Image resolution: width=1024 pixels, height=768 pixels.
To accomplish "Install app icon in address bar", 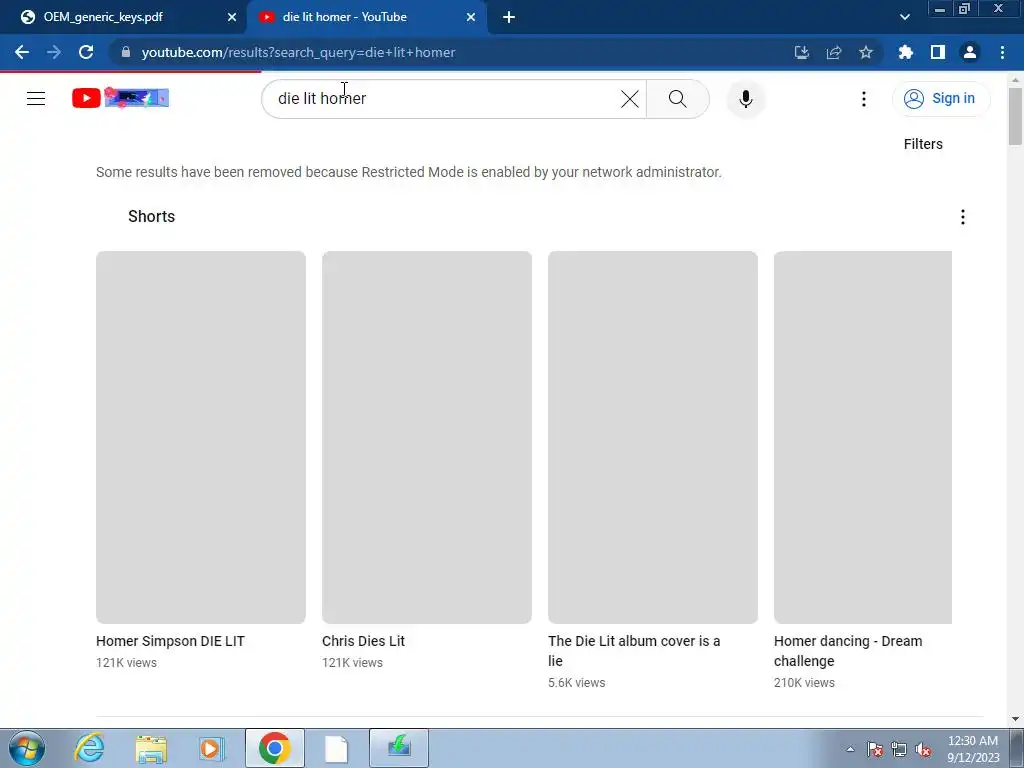I will point(801,52).
